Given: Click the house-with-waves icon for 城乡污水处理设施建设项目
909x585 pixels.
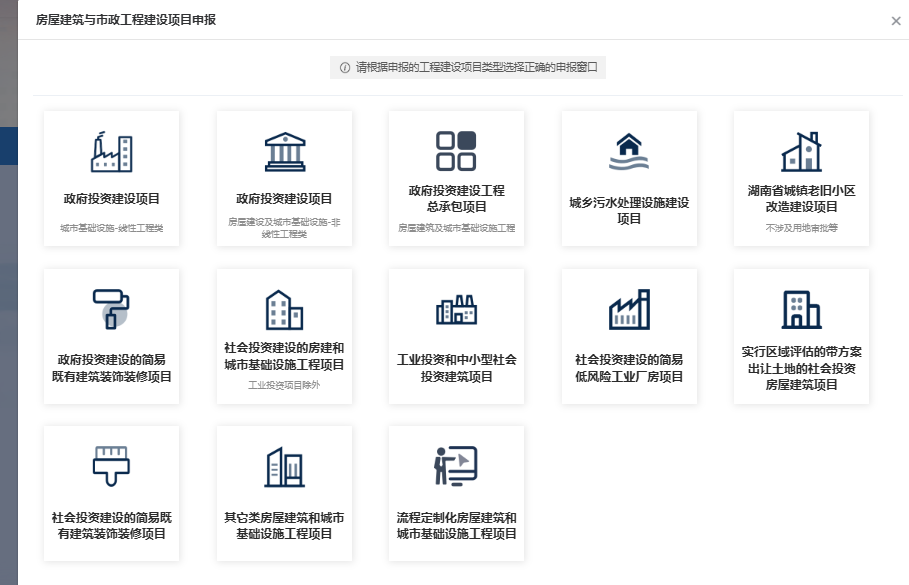Looking at the screenshot, I should [628, 152].
